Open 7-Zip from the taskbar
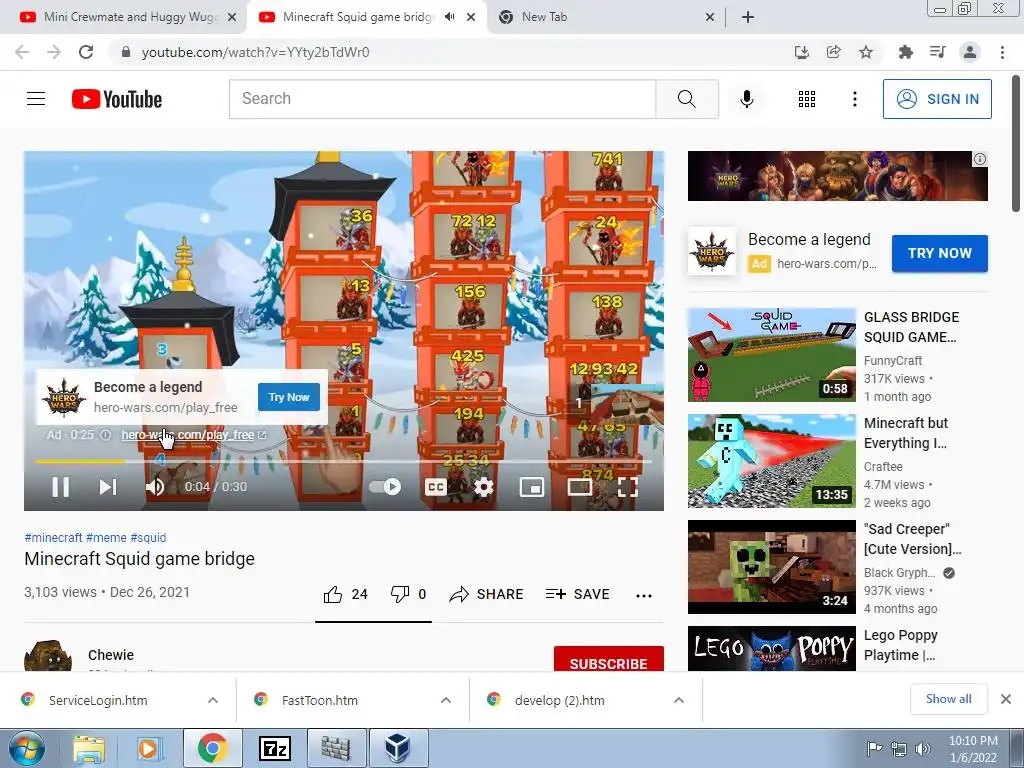Viewport: 1024px width, 768px height. (x=275, y=748)
